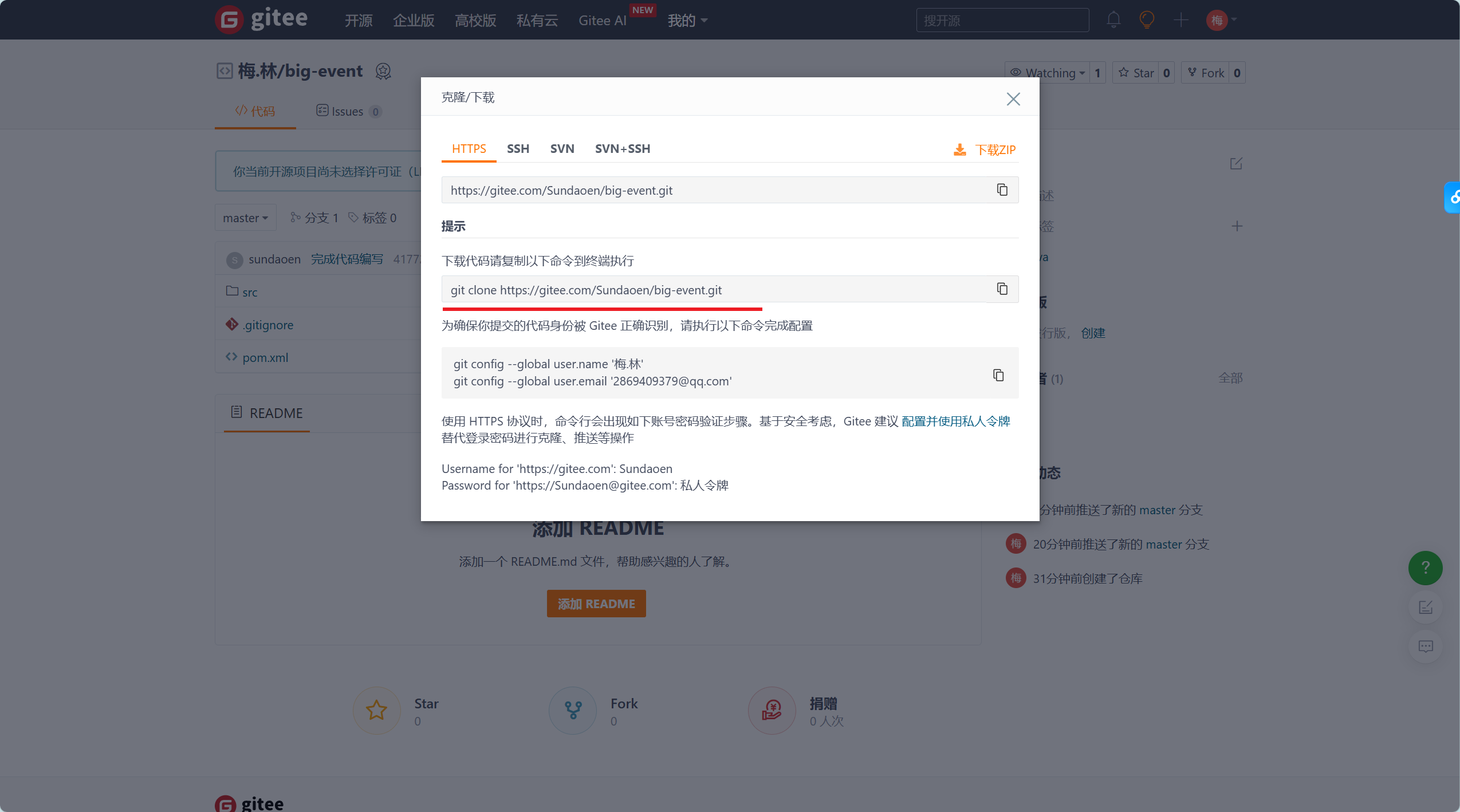1460x812 pixels.
Task: Open Gitee AI page
Action: click(603, 21)
